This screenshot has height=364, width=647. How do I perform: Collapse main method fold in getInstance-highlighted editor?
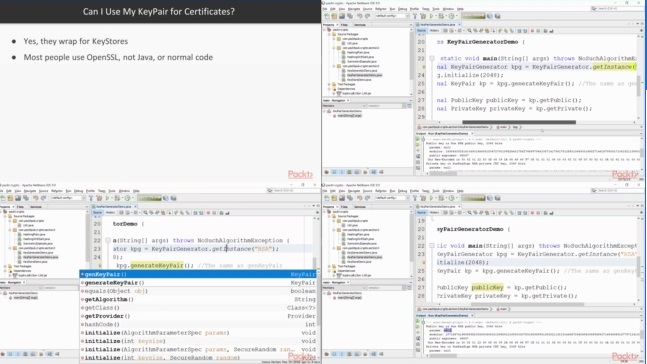pyautogui.click(x=432, y=59)
